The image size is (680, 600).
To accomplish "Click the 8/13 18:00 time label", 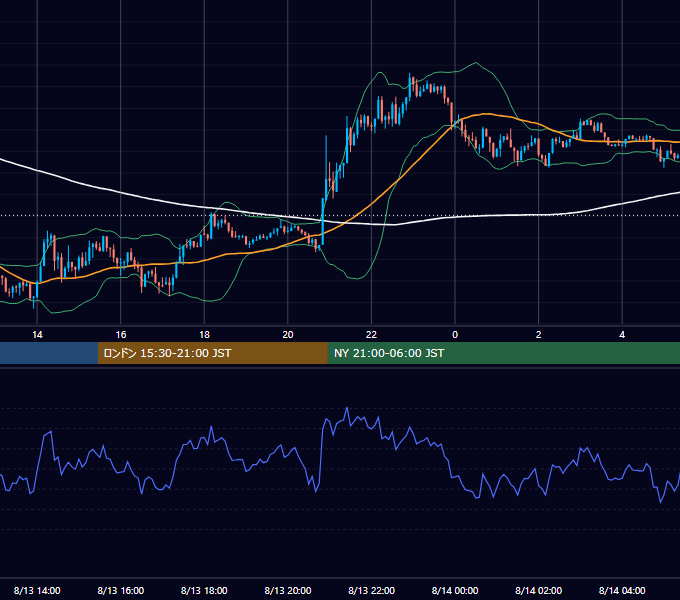I will tap(204, 590).
